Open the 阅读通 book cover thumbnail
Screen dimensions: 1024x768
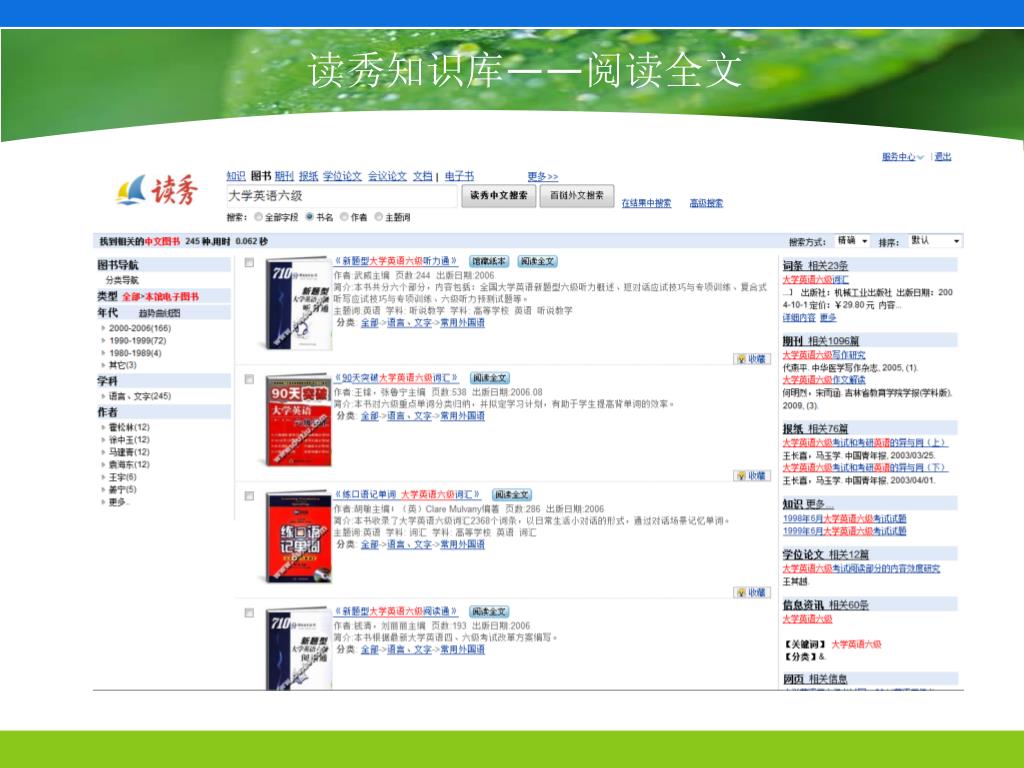(x=298, y=648)
